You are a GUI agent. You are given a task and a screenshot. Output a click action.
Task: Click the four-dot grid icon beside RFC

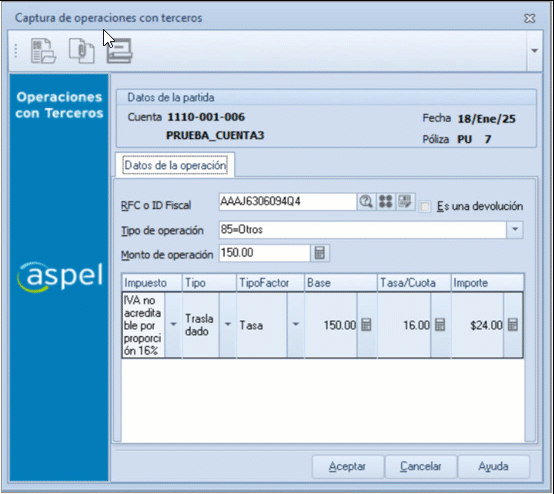click(385, 202)
